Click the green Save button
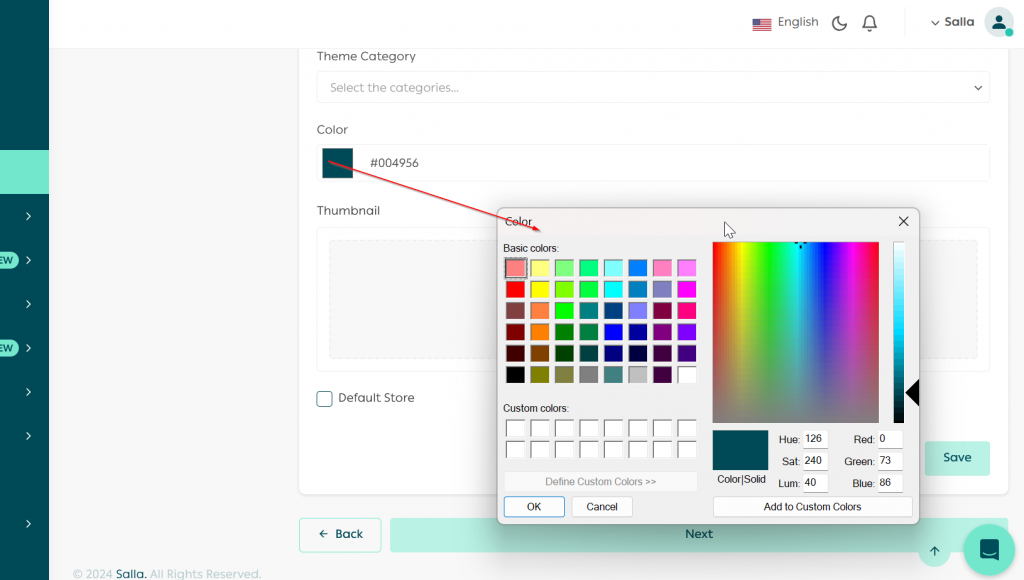Image resolution: width=1024 pixels, height=580 pixels. [x=956, y=458]
